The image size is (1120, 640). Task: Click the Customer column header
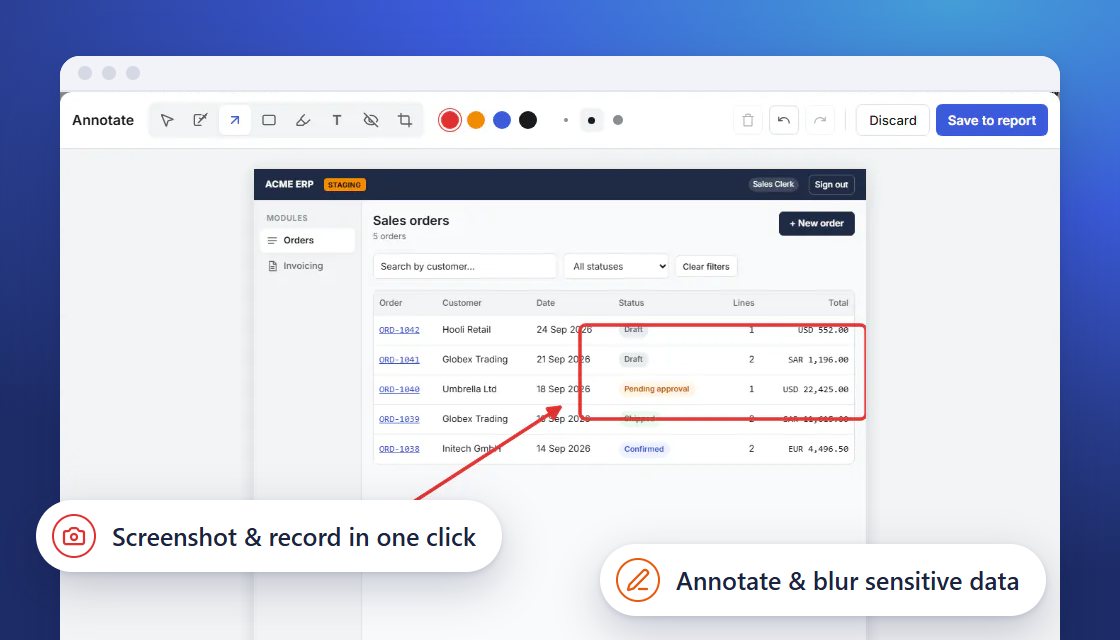(x=461, y=303)
